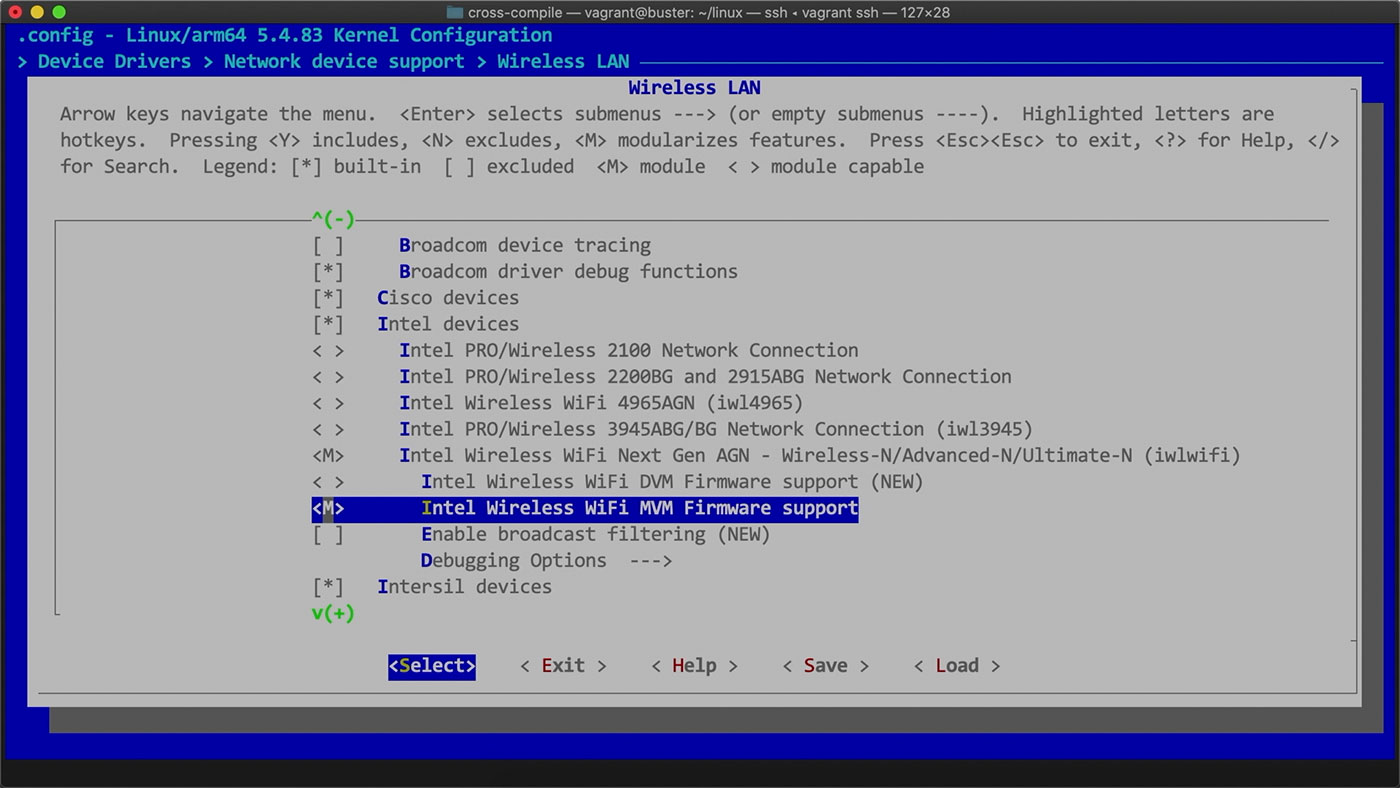The image size is (1400, 788).
Task: Select Intel PRO/Wireless 2200BG and 2915ABG label
Action: click(x=705, y=376)
